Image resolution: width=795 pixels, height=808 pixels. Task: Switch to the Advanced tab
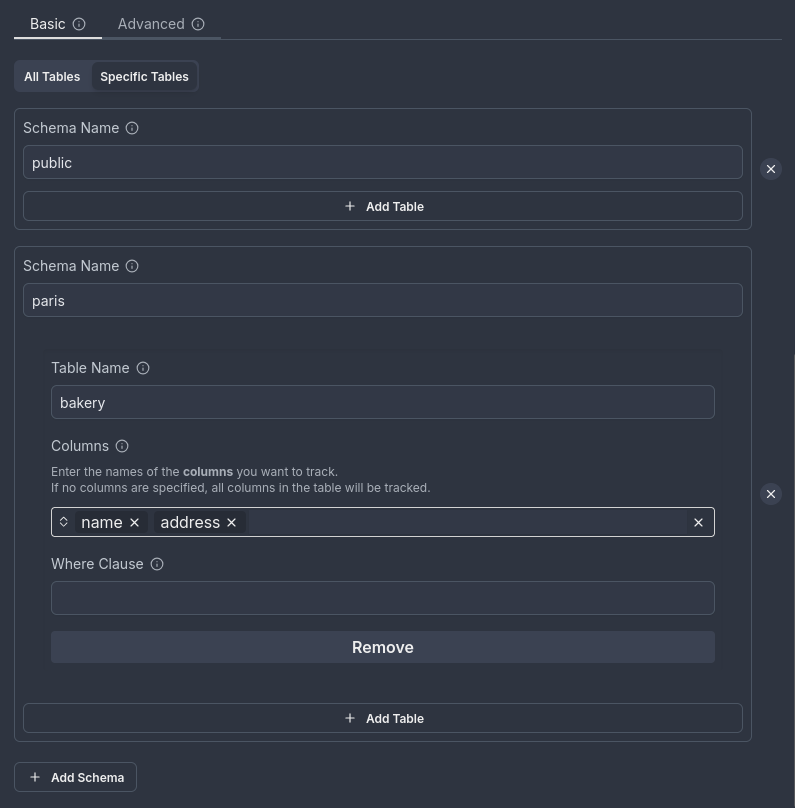(x=151, y=24)
